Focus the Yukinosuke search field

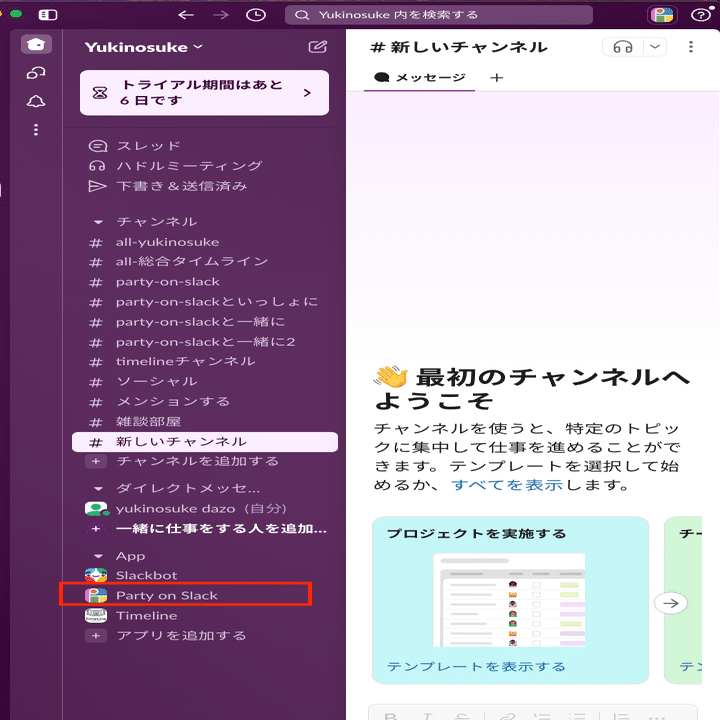pyautogui.click(x=439, y=15)
